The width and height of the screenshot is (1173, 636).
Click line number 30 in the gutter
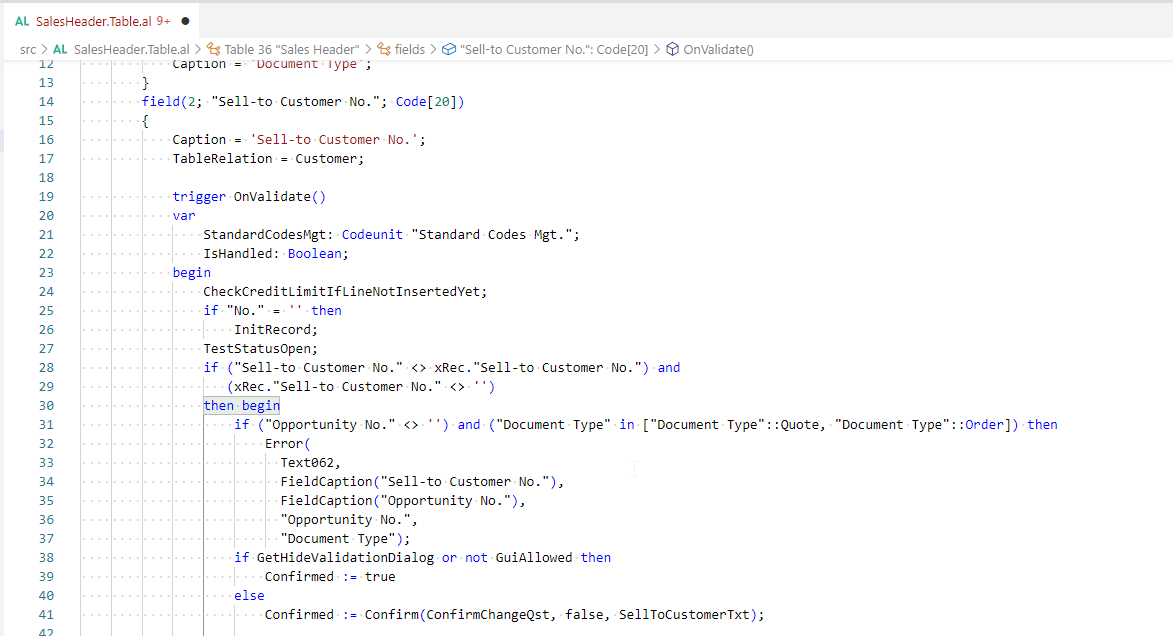click(x=46, y=406)
